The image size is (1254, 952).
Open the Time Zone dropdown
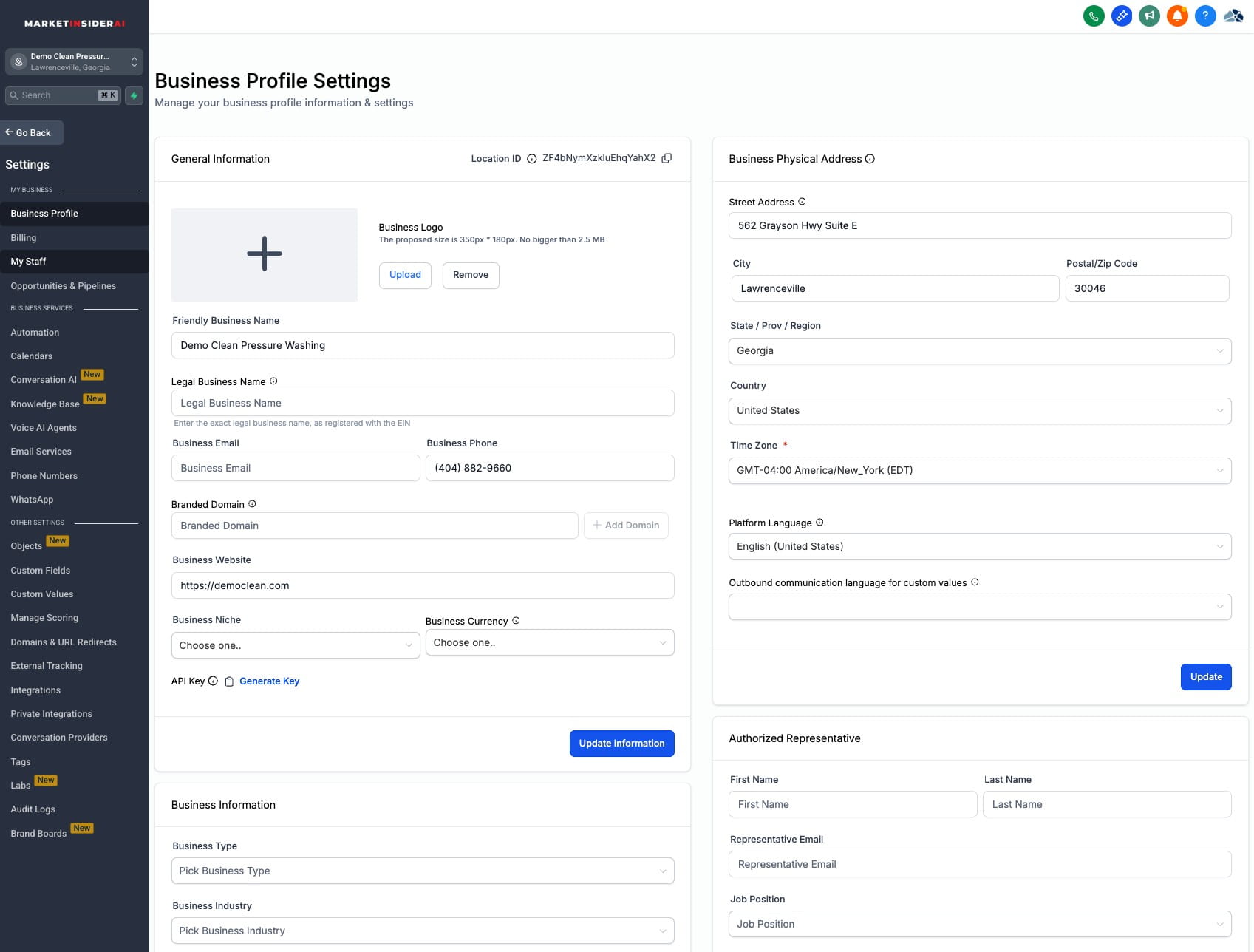pyautogui.click(x=979, y=471)
